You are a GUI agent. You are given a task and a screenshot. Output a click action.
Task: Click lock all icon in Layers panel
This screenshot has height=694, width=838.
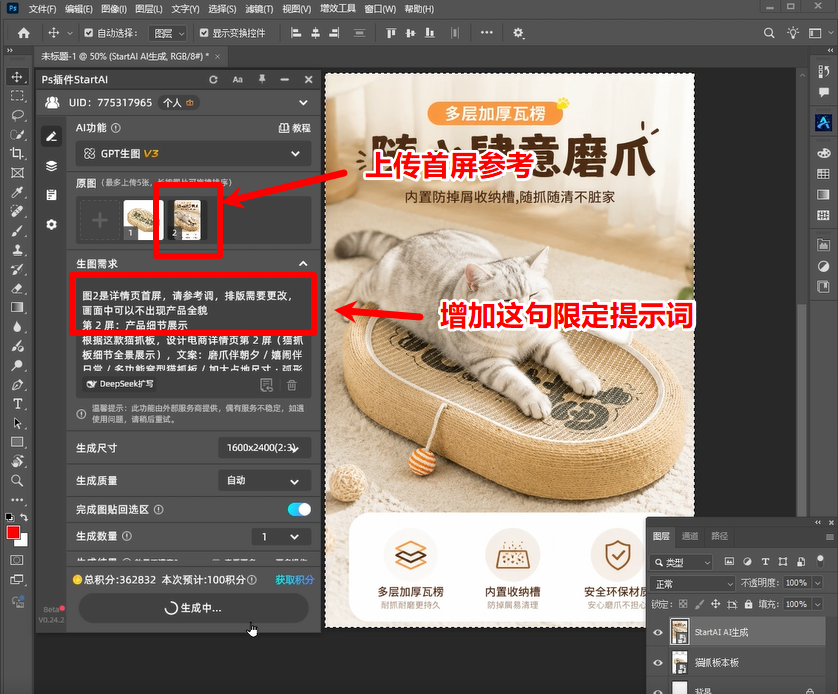748,604
